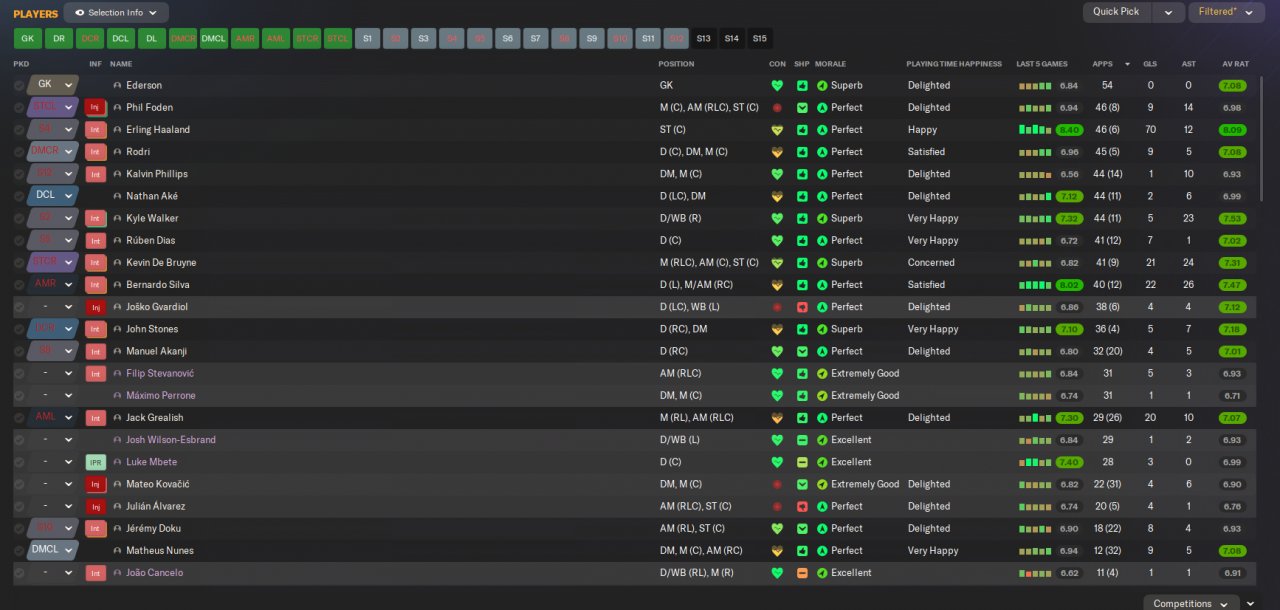1280x610 pixels.
Task: Open Joško Gvardiol's empty position selector
Action: 53,307
